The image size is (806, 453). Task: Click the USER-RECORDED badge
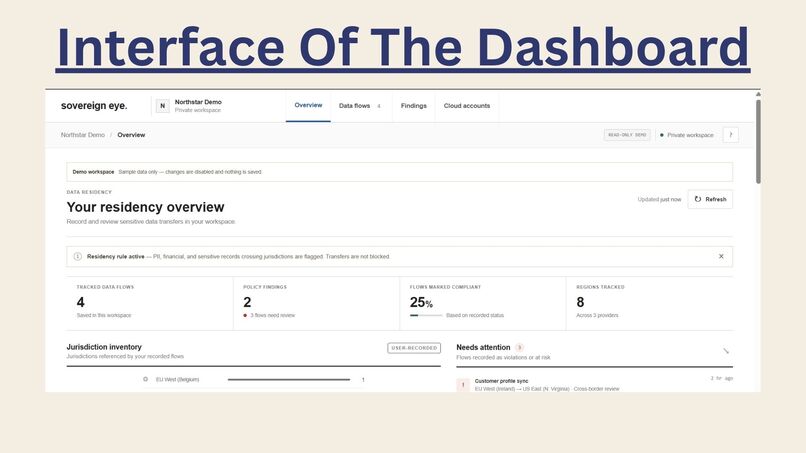pyautogui.click(x=414, y=348)
